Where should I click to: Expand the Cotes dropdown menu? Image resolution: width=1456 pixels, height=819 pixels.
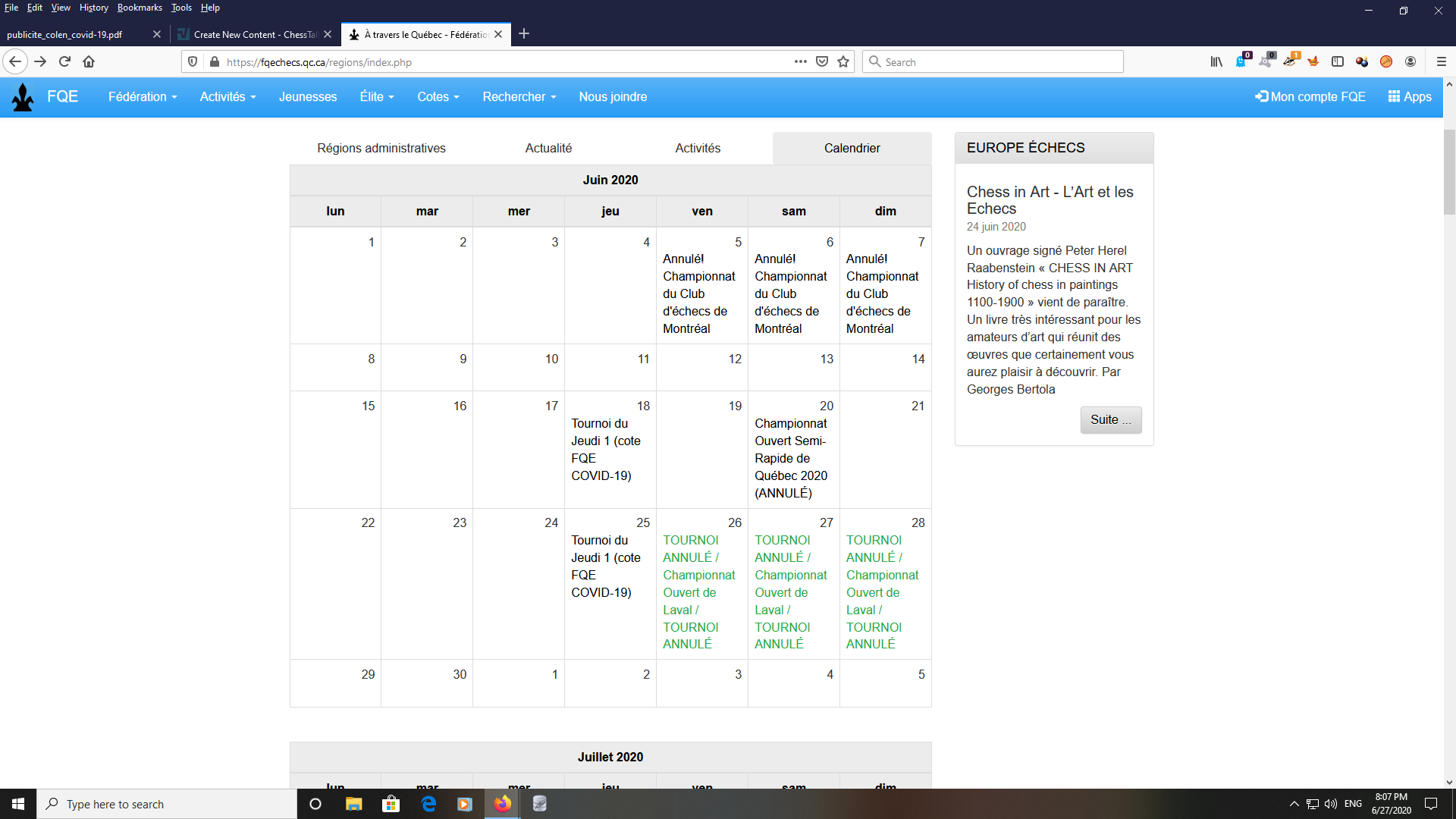tap(438, 97)
